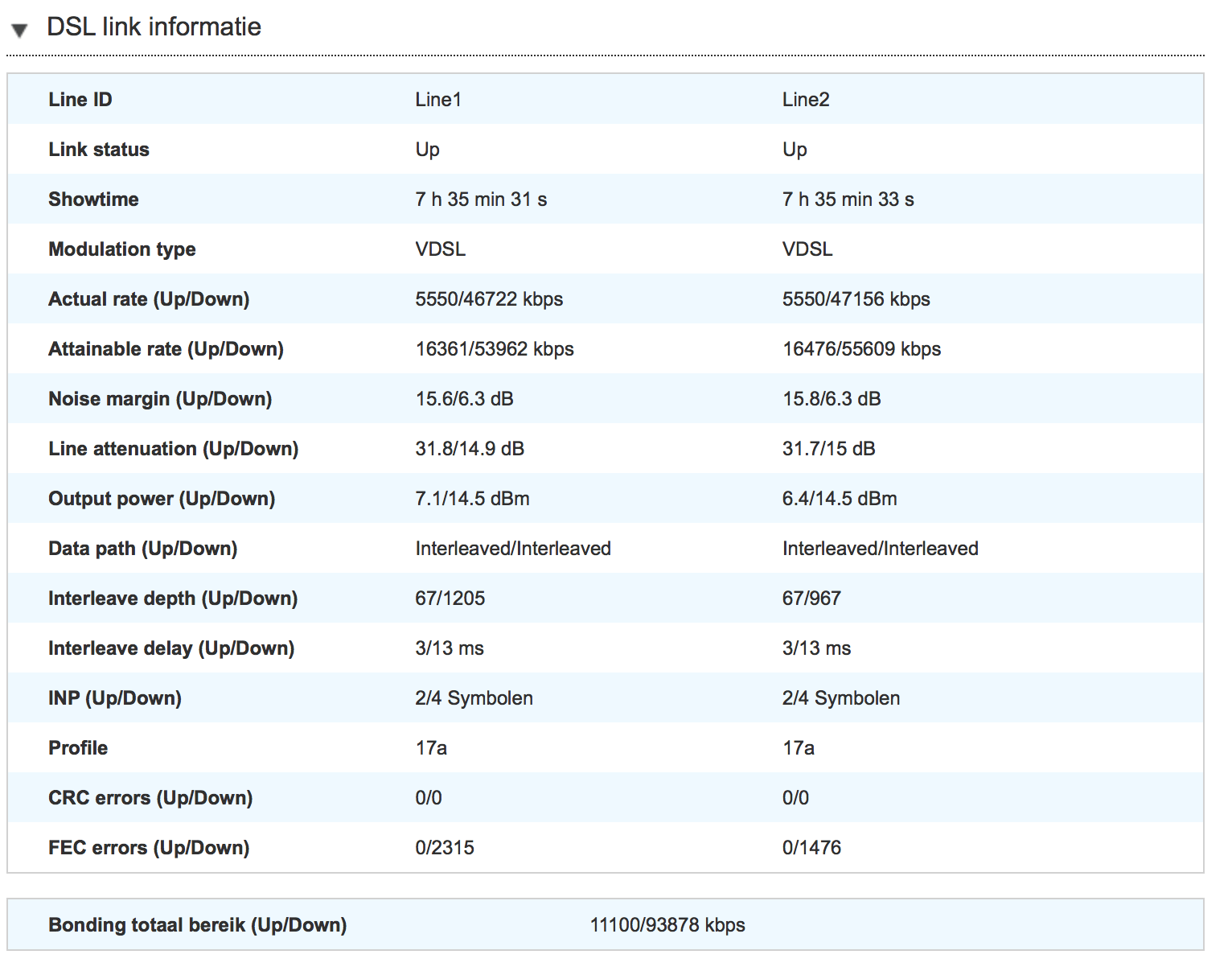Select the INP (Up/Down) label

115,698
